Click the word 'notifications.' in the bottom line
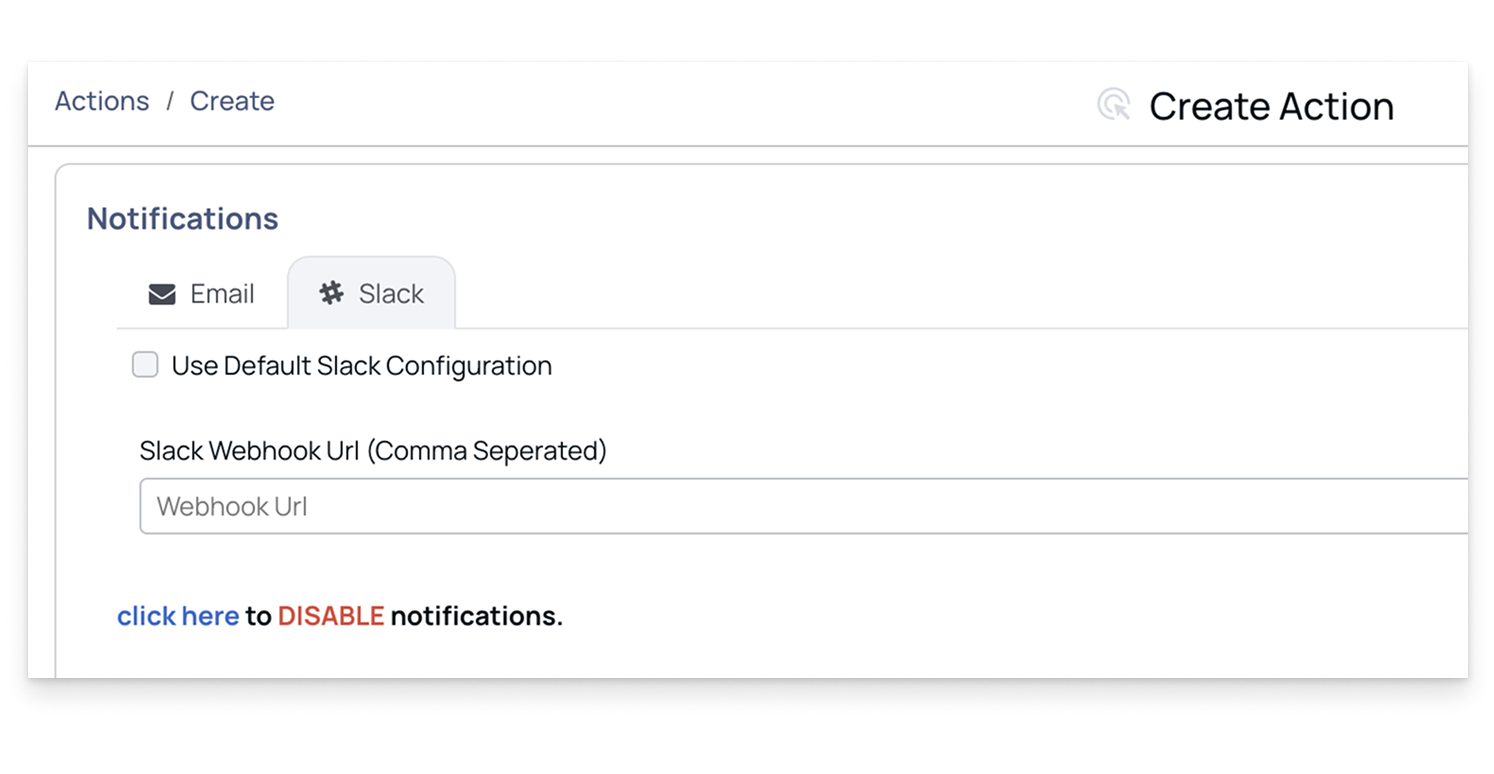The width and height of the screenshot is (1494, 774). point(477,616)
